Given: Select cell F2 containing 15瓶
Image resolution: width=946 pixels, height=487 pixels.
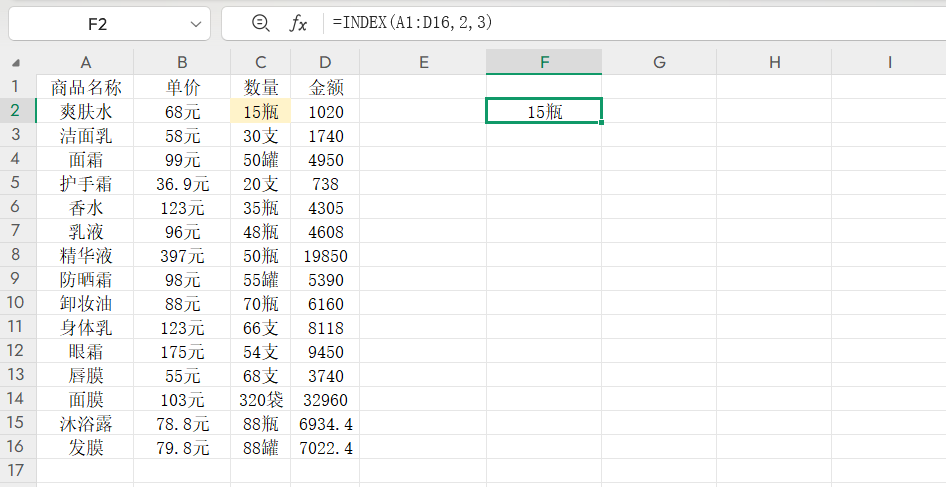Looking at the screenshot, I should [x=544, y=111].
